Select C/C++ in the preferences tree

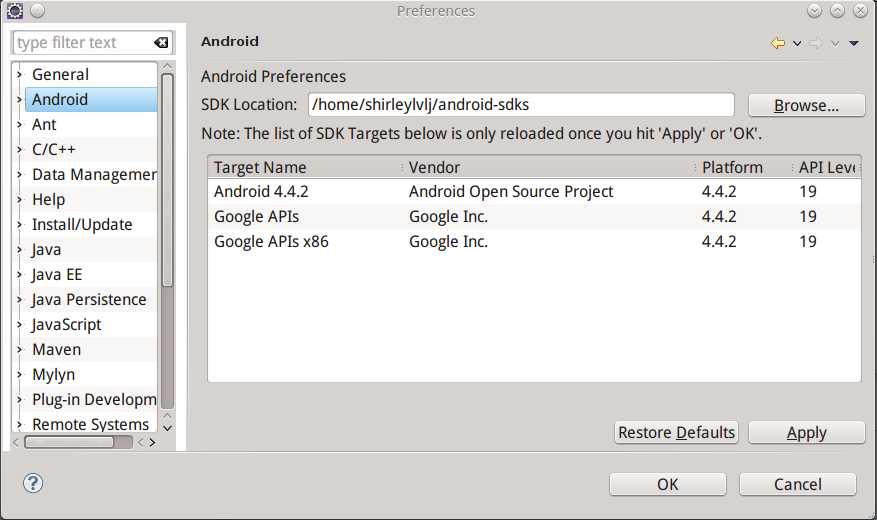[54, 149]
